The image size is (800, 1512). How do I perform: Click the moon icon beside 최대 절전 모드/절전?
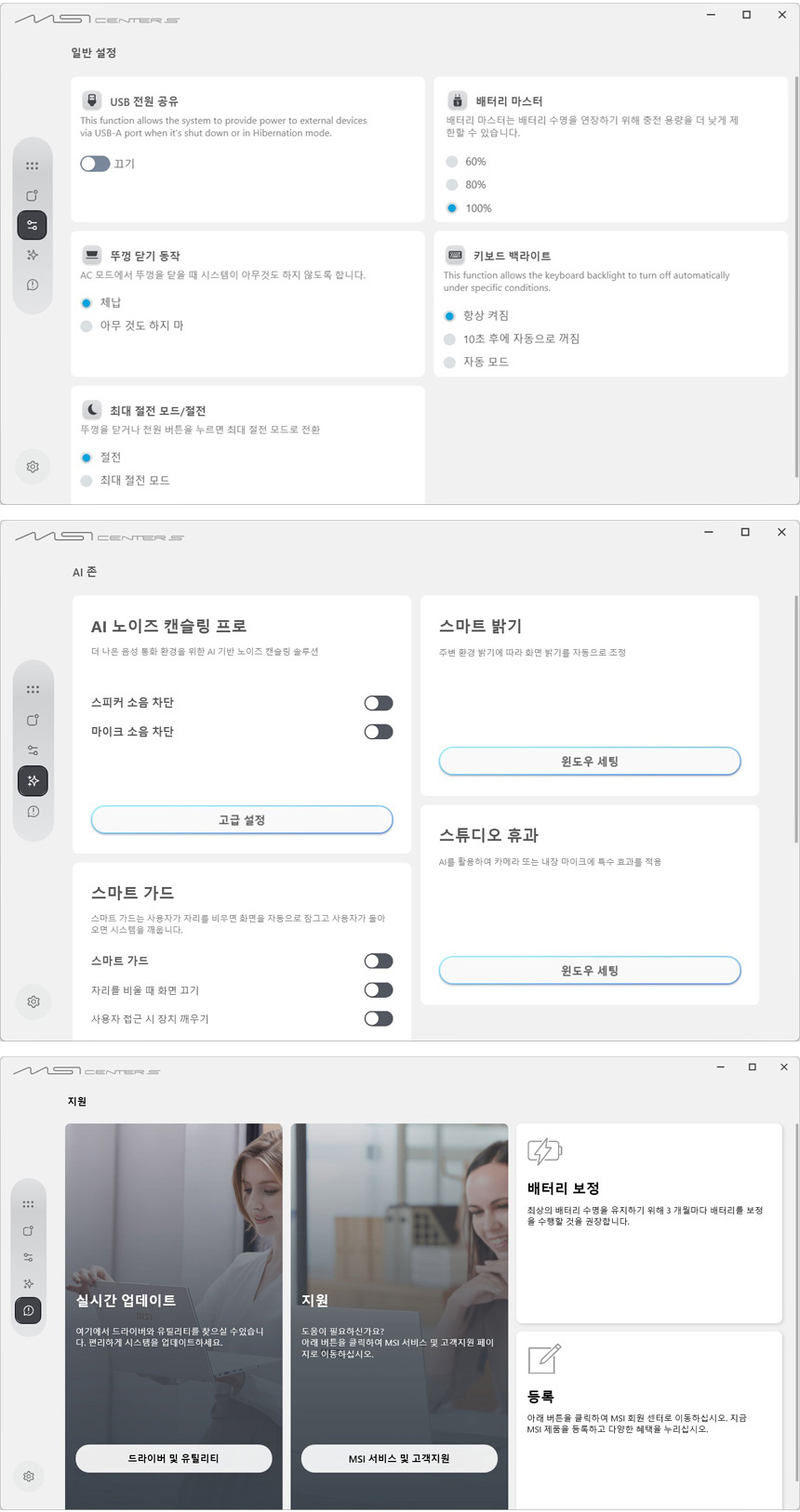[x=92, y=409]
